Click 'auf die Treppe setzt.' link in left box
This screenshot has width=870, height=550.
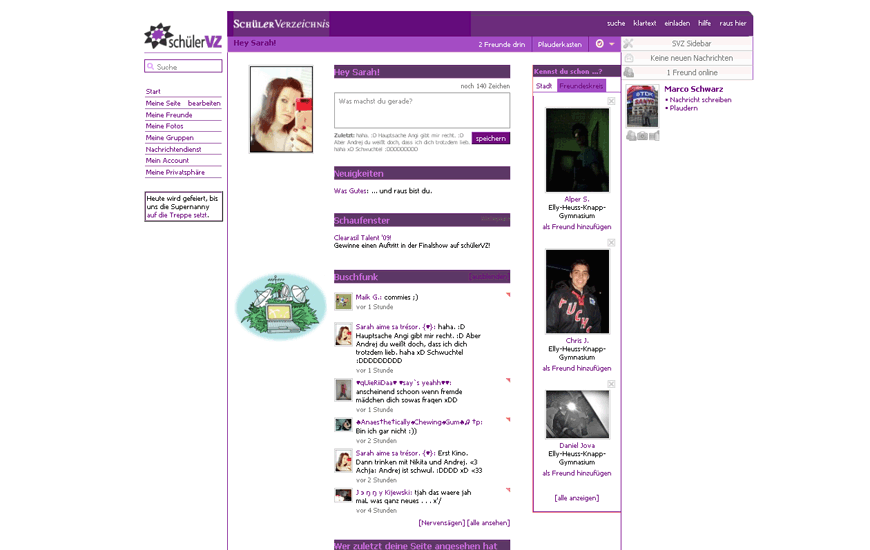point(178,215)
